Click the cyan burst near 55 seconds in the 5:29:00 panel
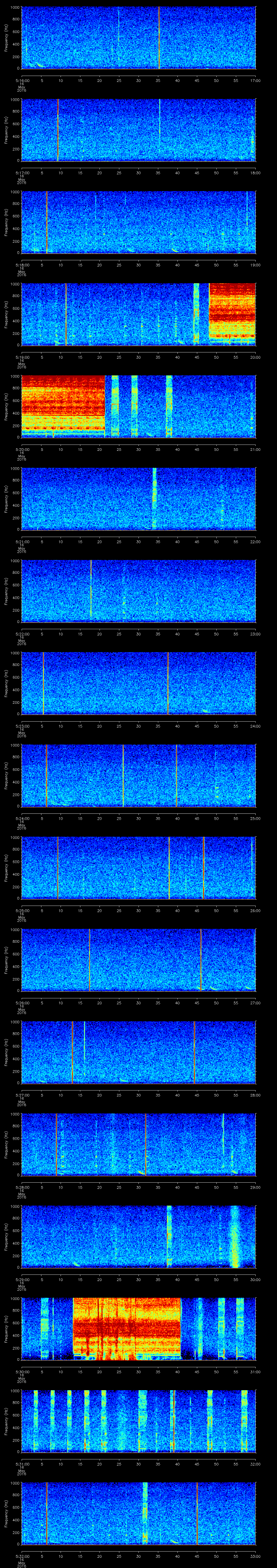The width and height of the screenshot is (277, 1568). pyautogui.click(x=235, y=1237)
